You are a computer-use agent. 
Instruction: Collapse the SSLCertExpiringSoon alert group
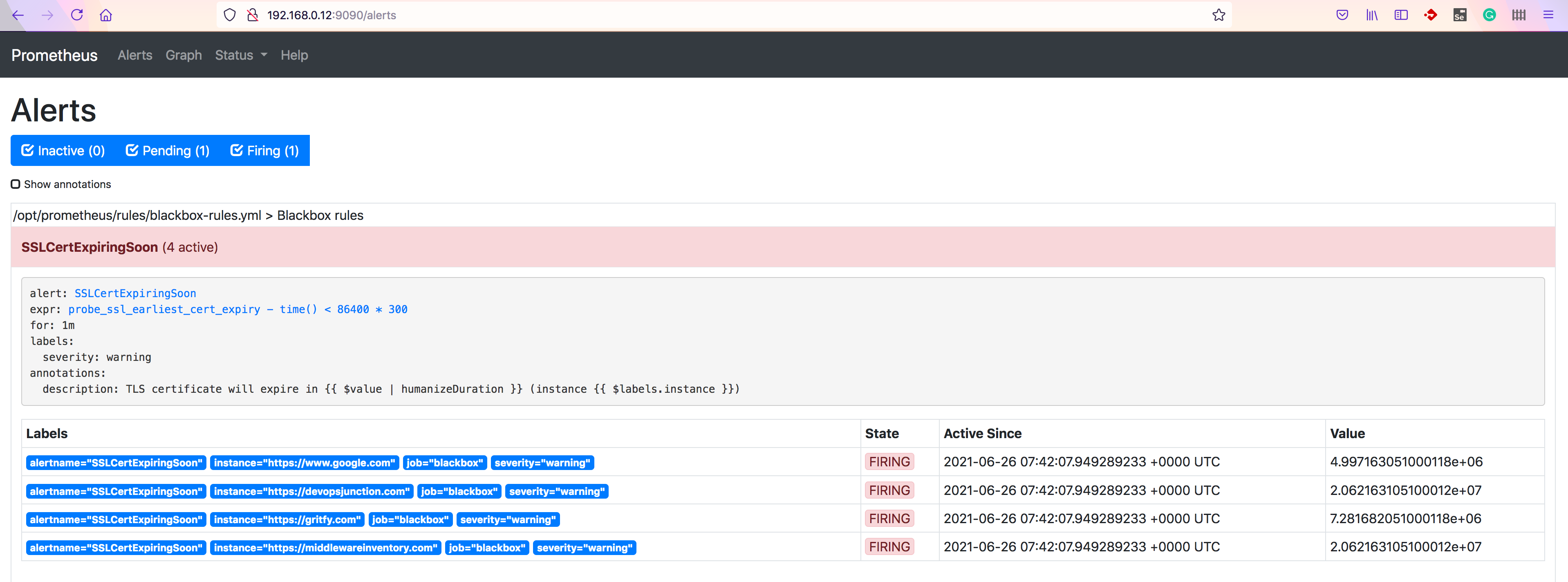pyautogui.click(x=783, y=247)
